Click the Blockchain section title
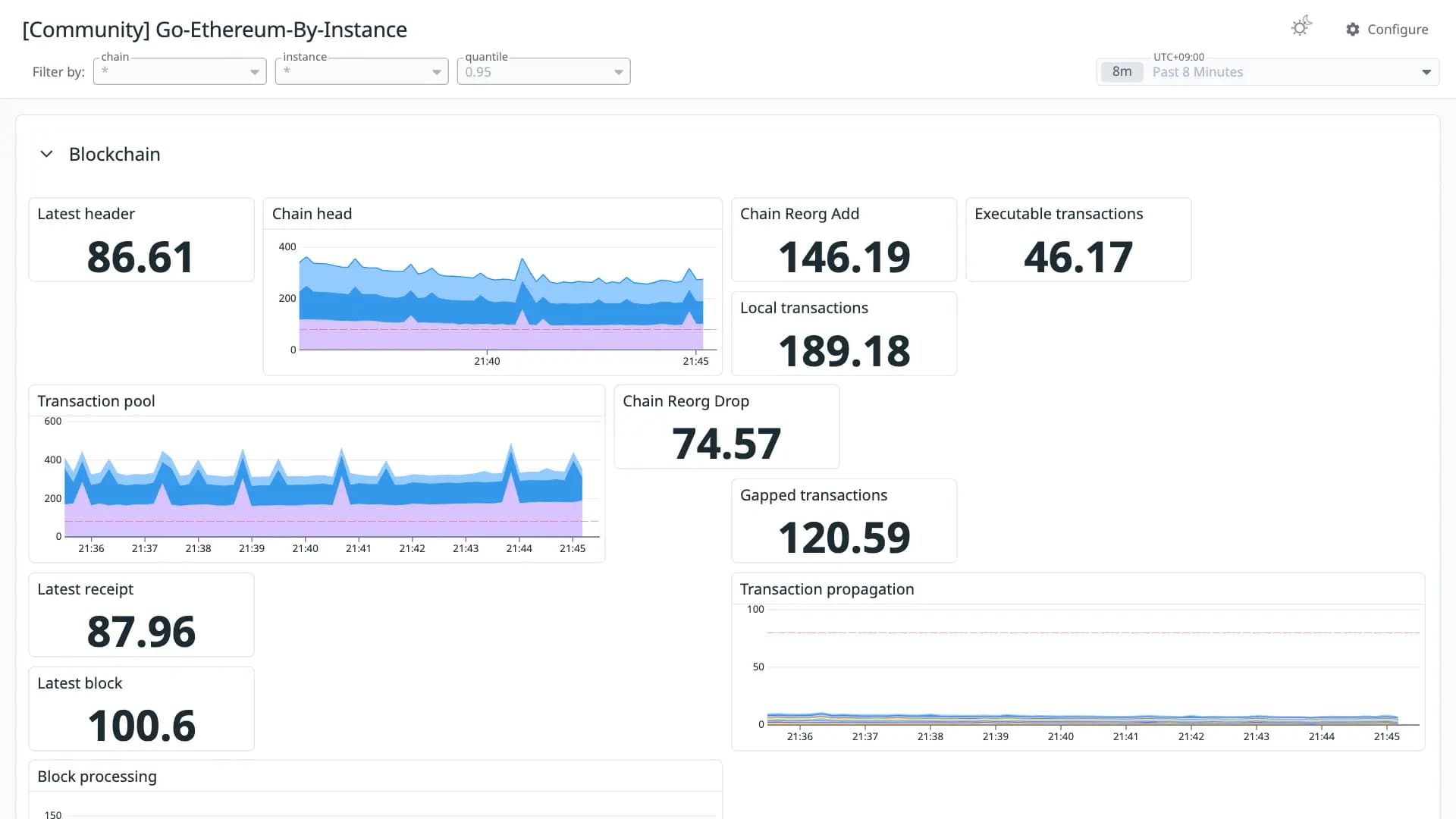 (115, 154)
